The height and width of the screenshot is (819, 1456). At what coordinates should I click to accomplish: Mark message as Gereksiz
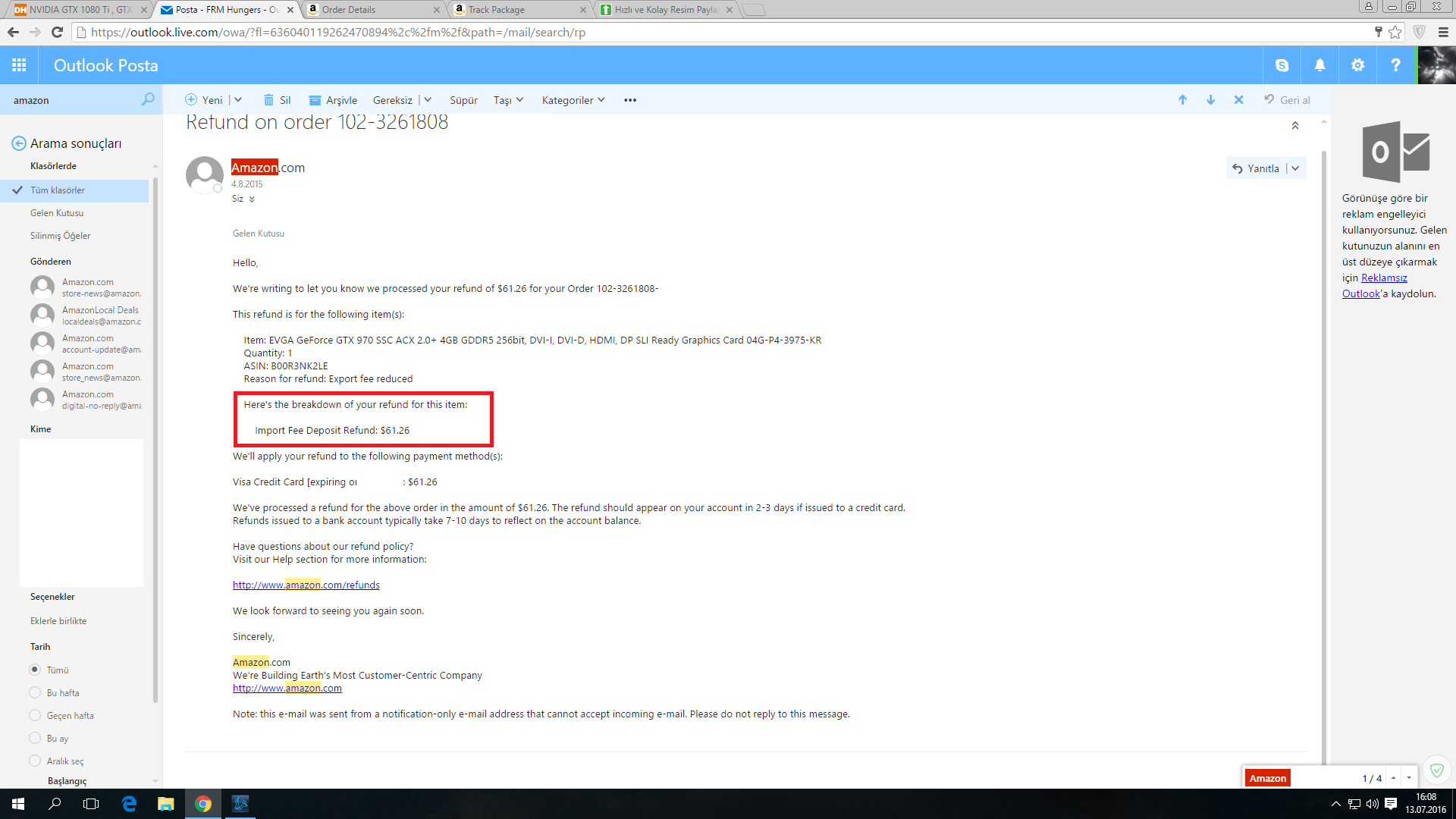coord(392,100)
